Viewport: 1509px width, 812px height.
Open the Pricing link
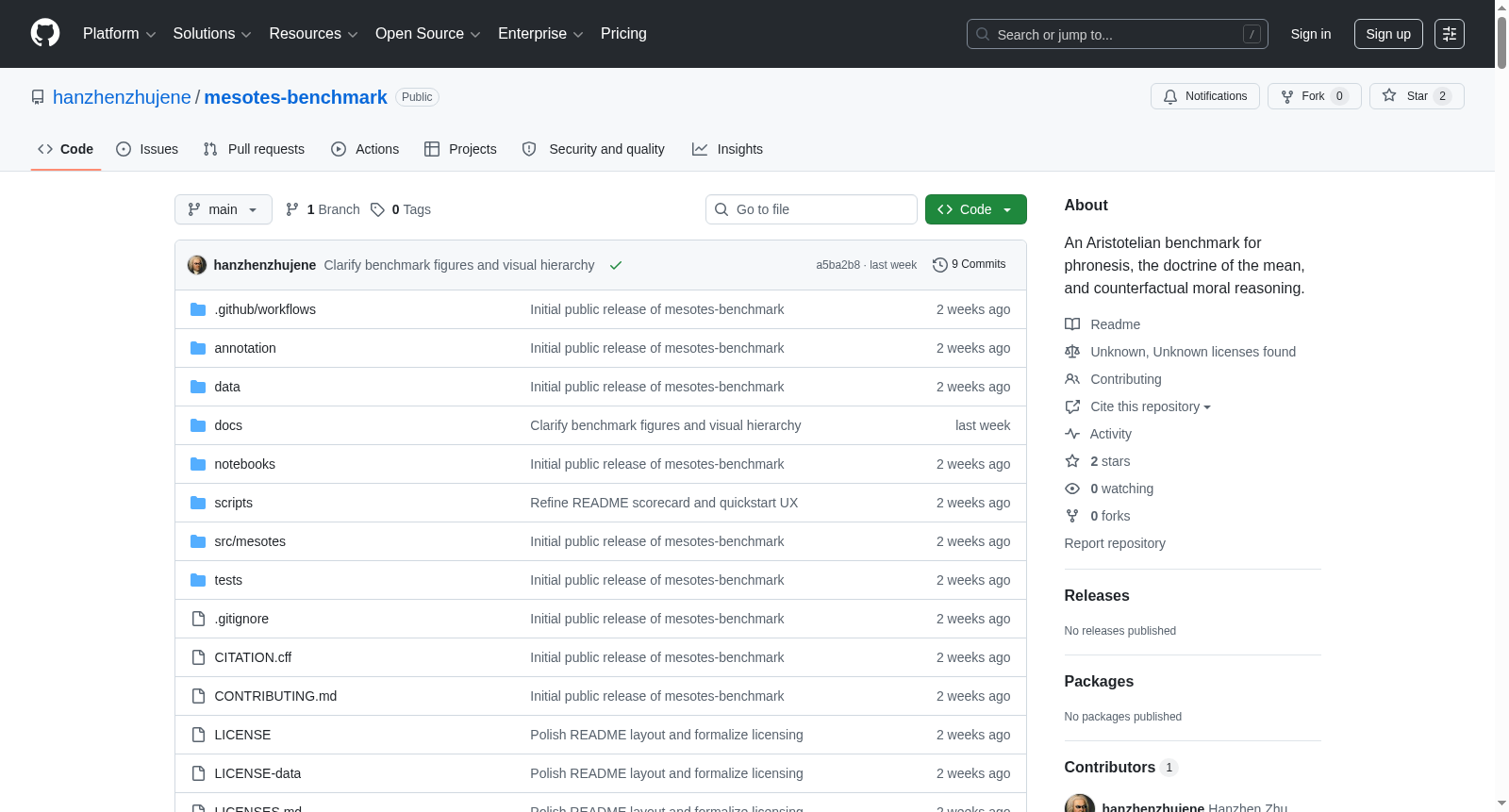click(x=623, y=34)
